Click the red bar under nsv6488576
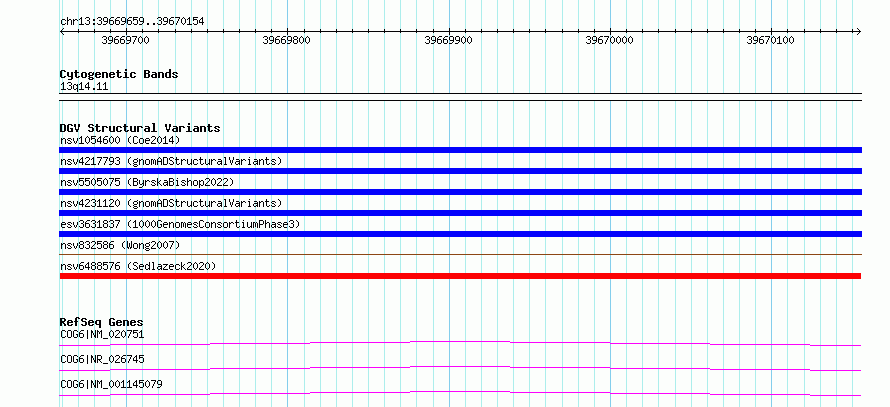The image size is (890, 407). click(460, 276)
